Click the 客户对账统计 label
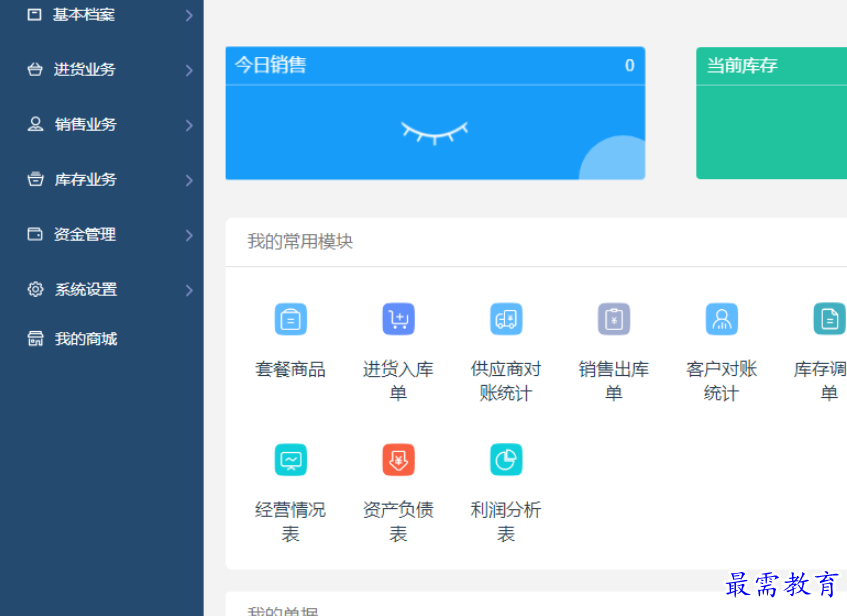 pyautogui.click(x=722, y=381)
